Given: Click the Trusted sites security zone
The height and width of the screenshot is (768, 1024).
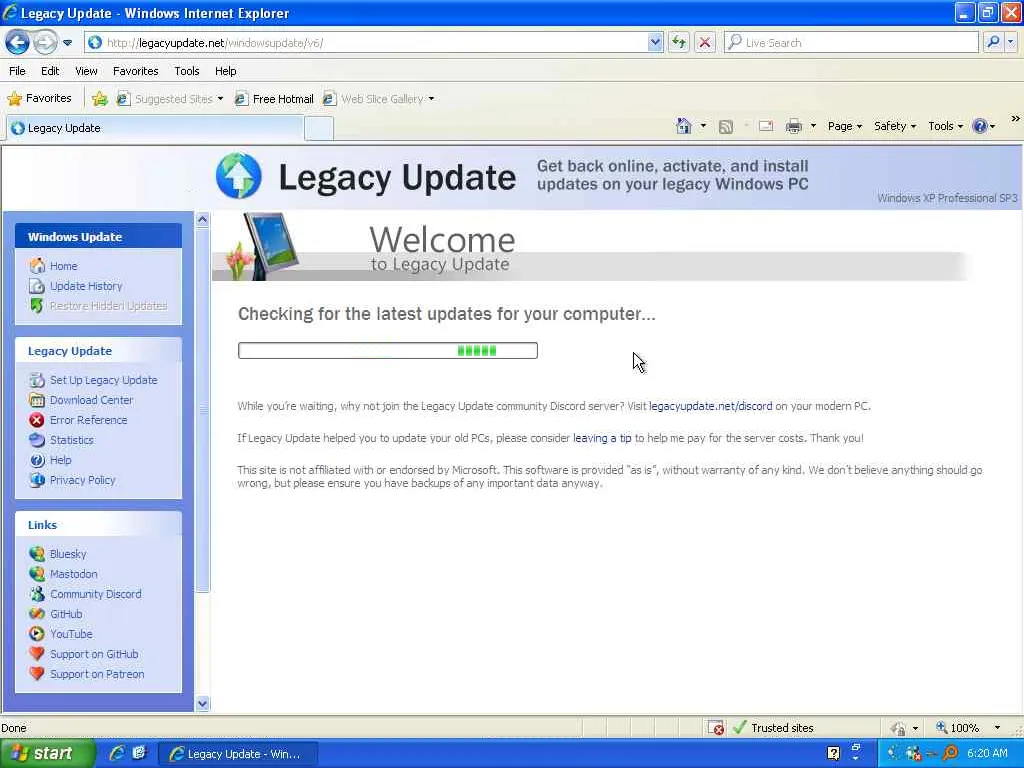Looking at the screenshot, I should 774,728.
